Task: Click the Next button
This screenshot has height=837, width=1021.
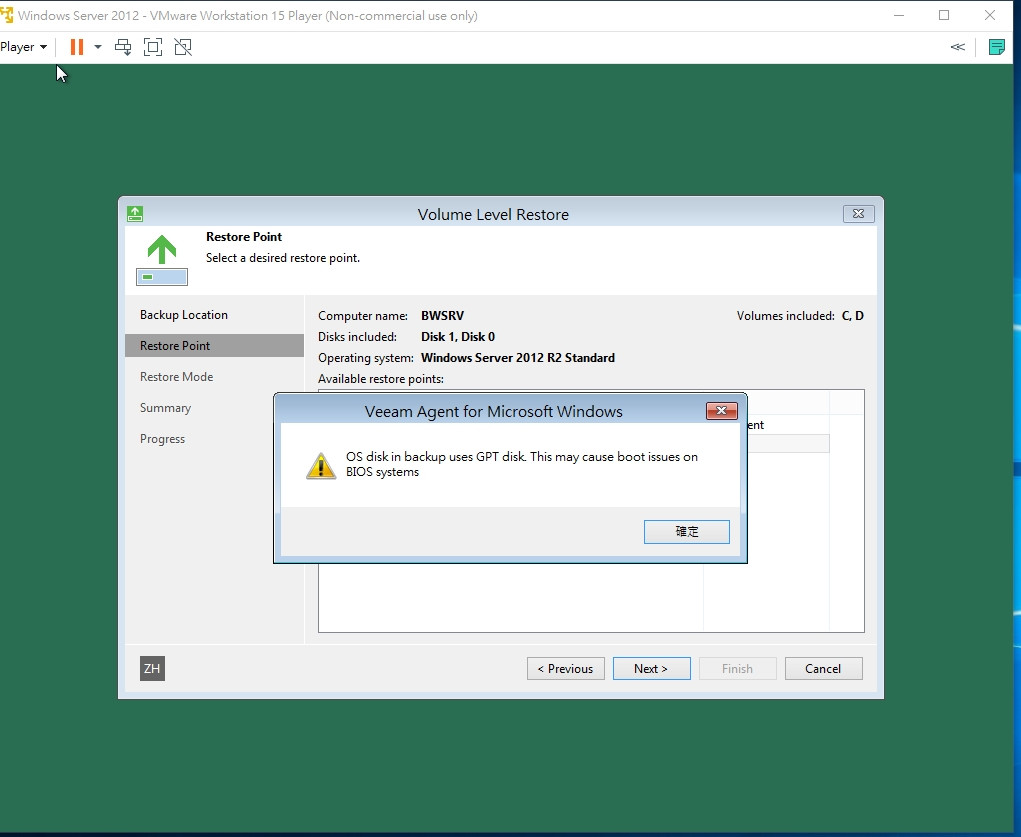Action: pos(651,669)
